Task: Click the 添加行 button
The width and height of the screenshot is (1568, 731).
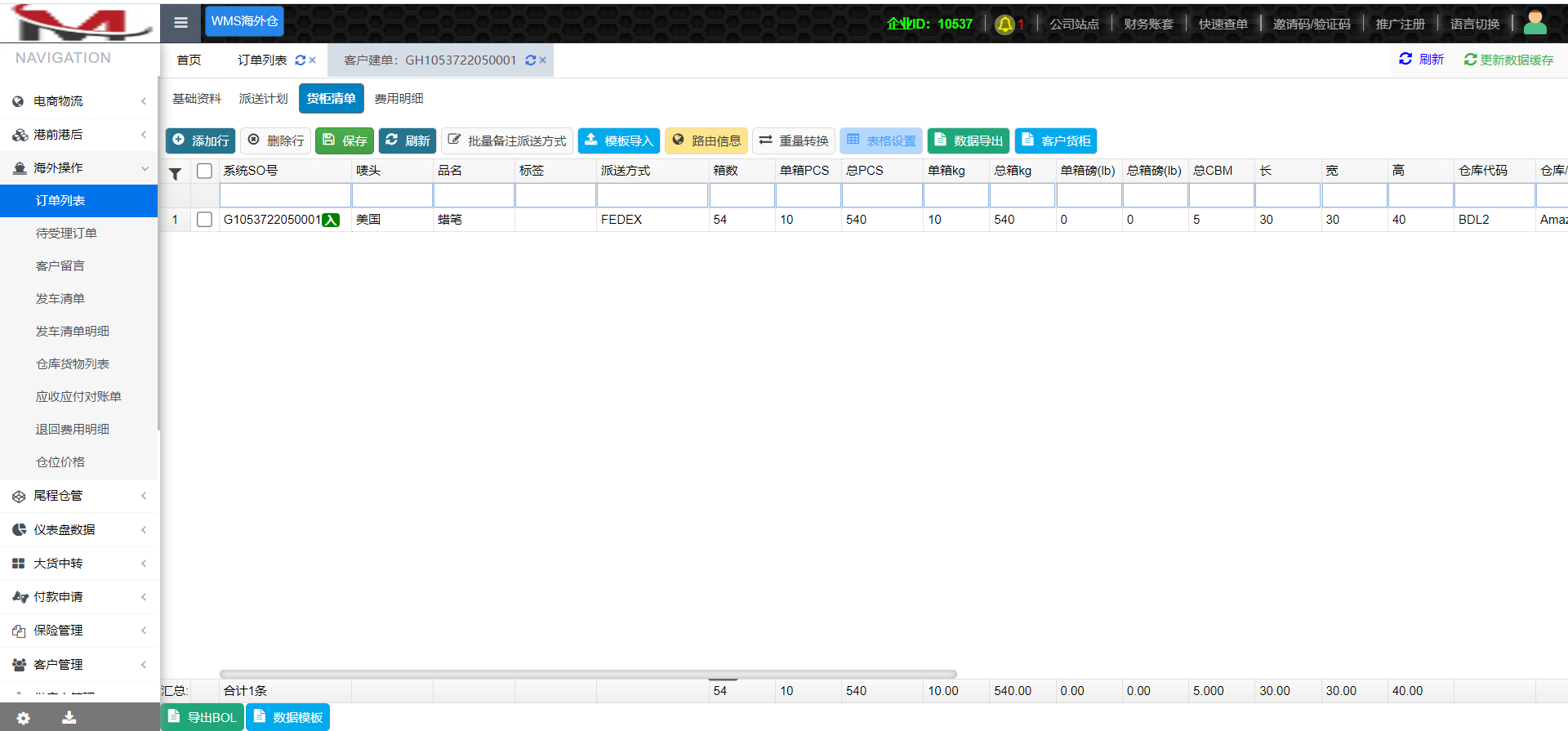Action: click(201, 140)
